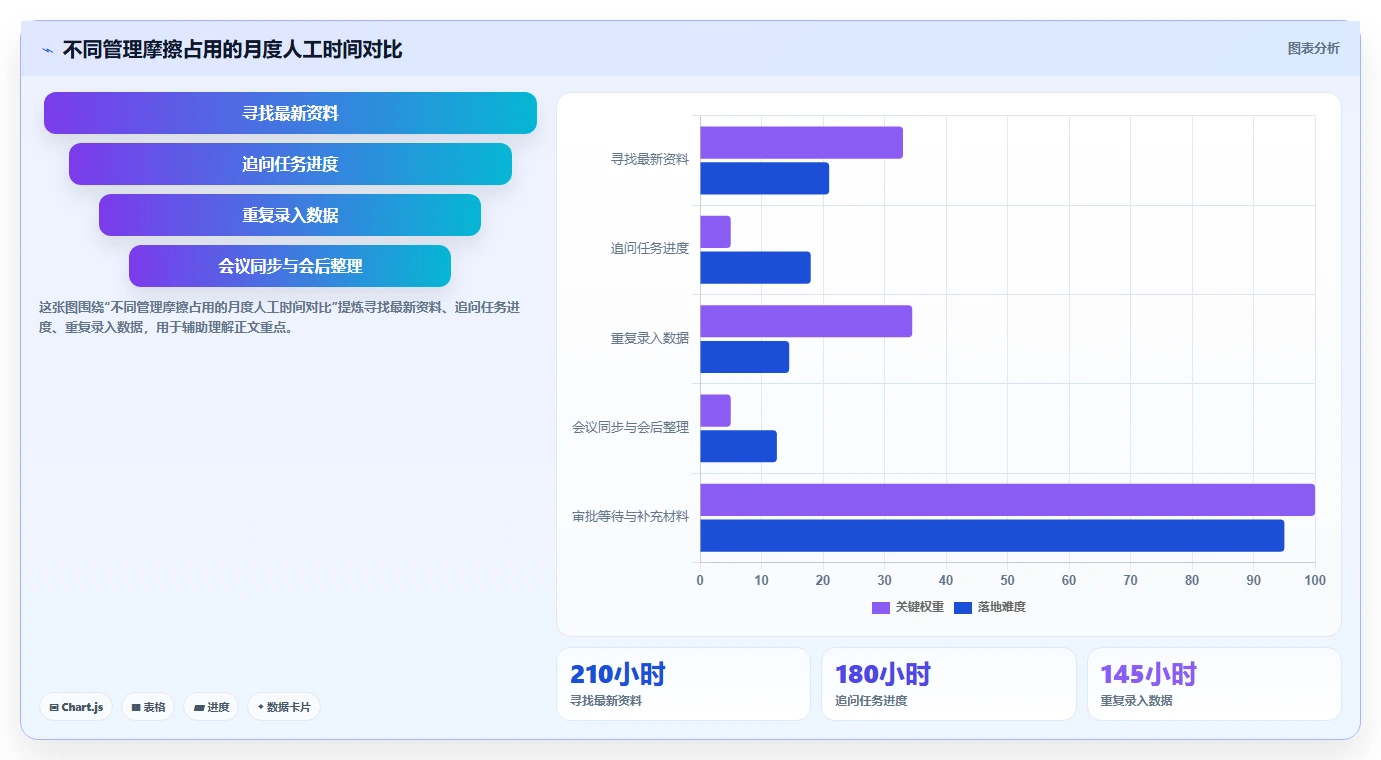
Task: Click the blue 会议同步与会后整理 chart bar
Action: tap(738, 446)
